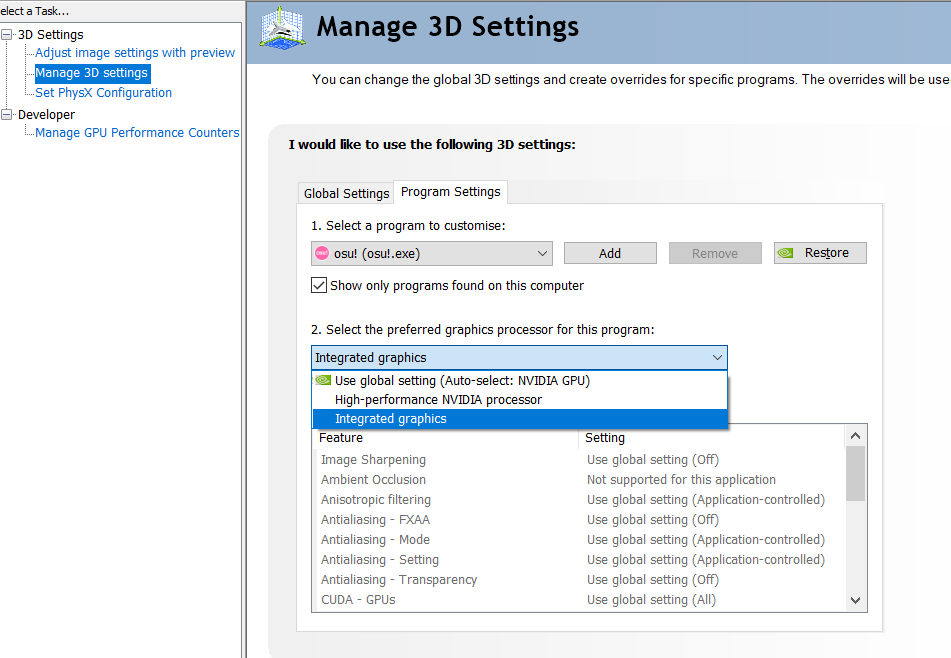Click the Setting column header

coord(712,438)
